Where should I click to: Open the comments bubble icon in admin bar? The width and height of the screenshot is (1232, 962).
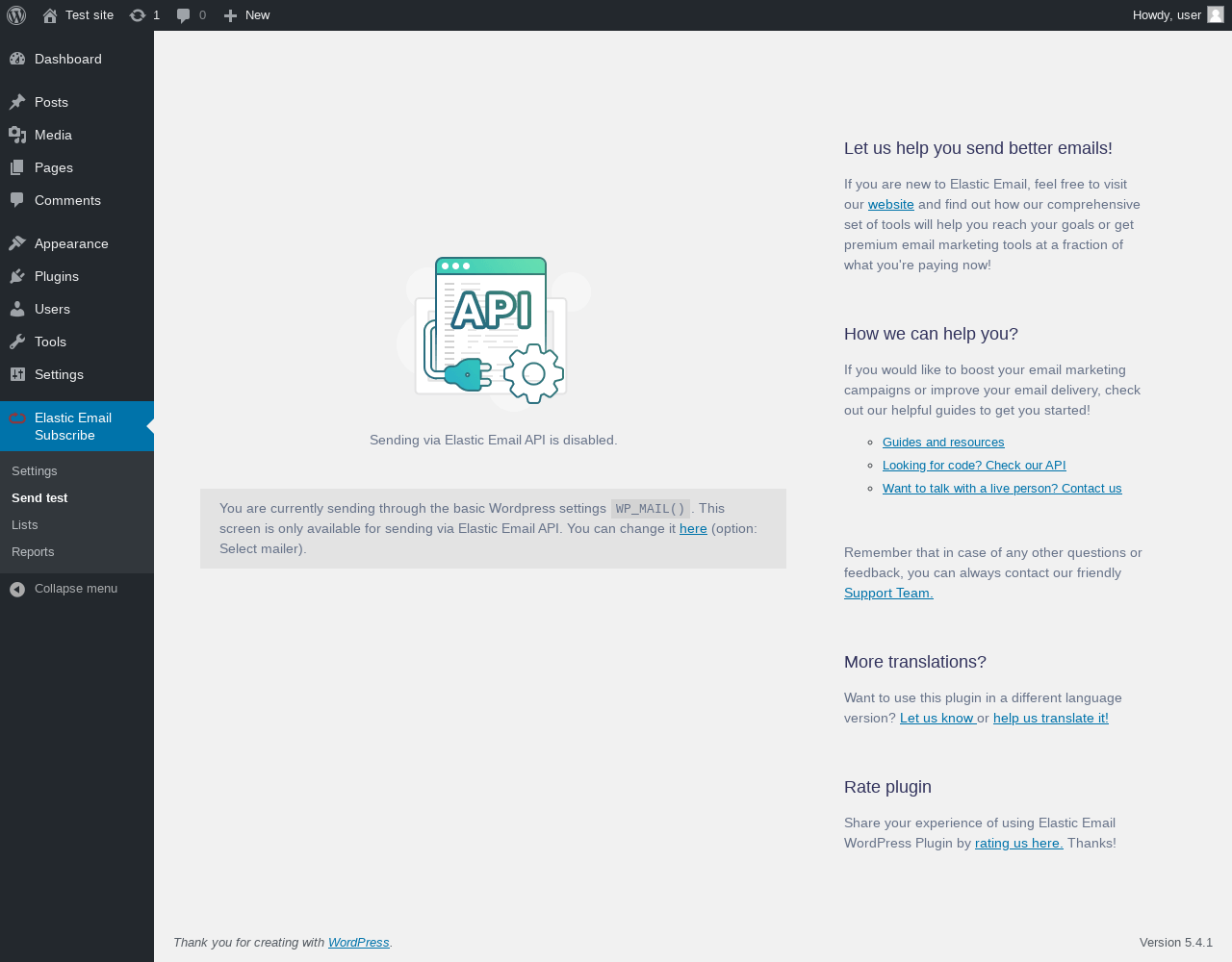coord(183,15)
